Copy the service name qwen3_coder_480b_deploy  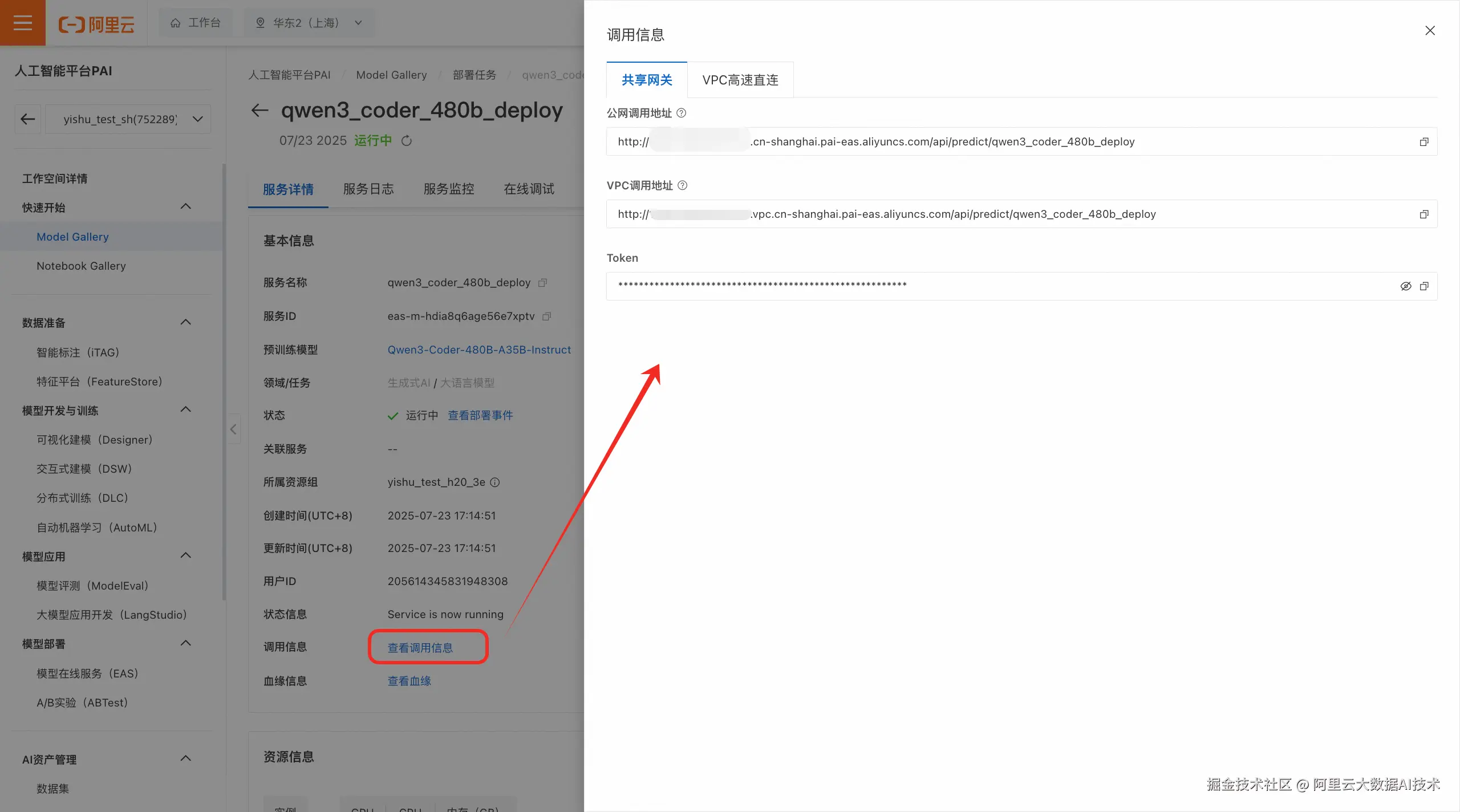[x=542, y=283]
